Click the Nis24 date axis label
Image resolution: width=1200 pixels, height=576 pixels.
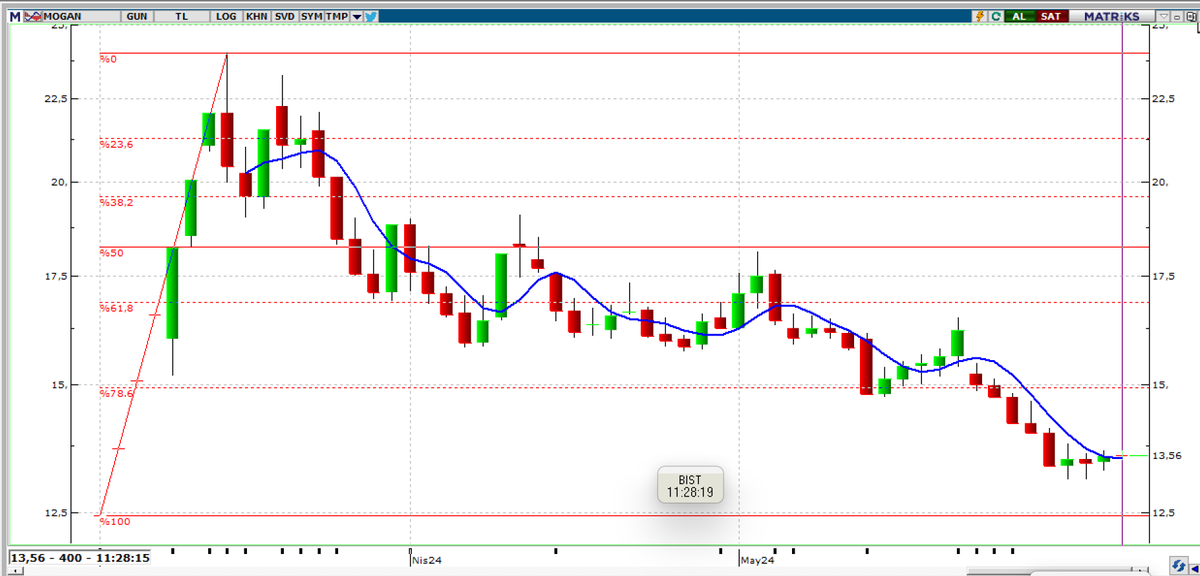[427, 561]
